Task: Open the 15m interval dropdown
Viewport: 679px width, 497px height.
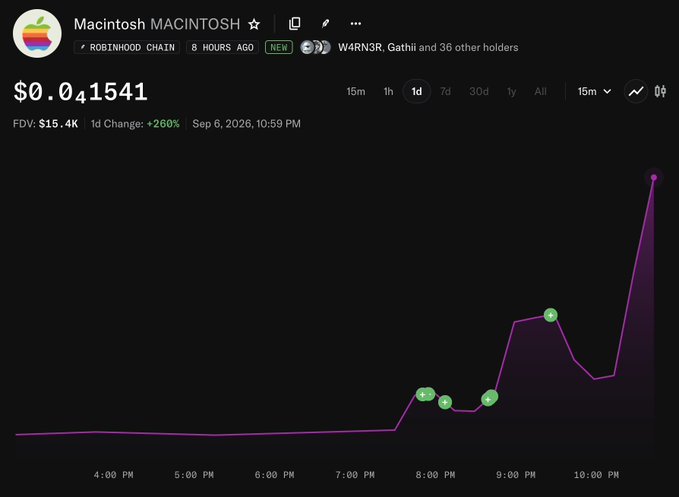Action: pyautogui.click(x=594, y=91)
